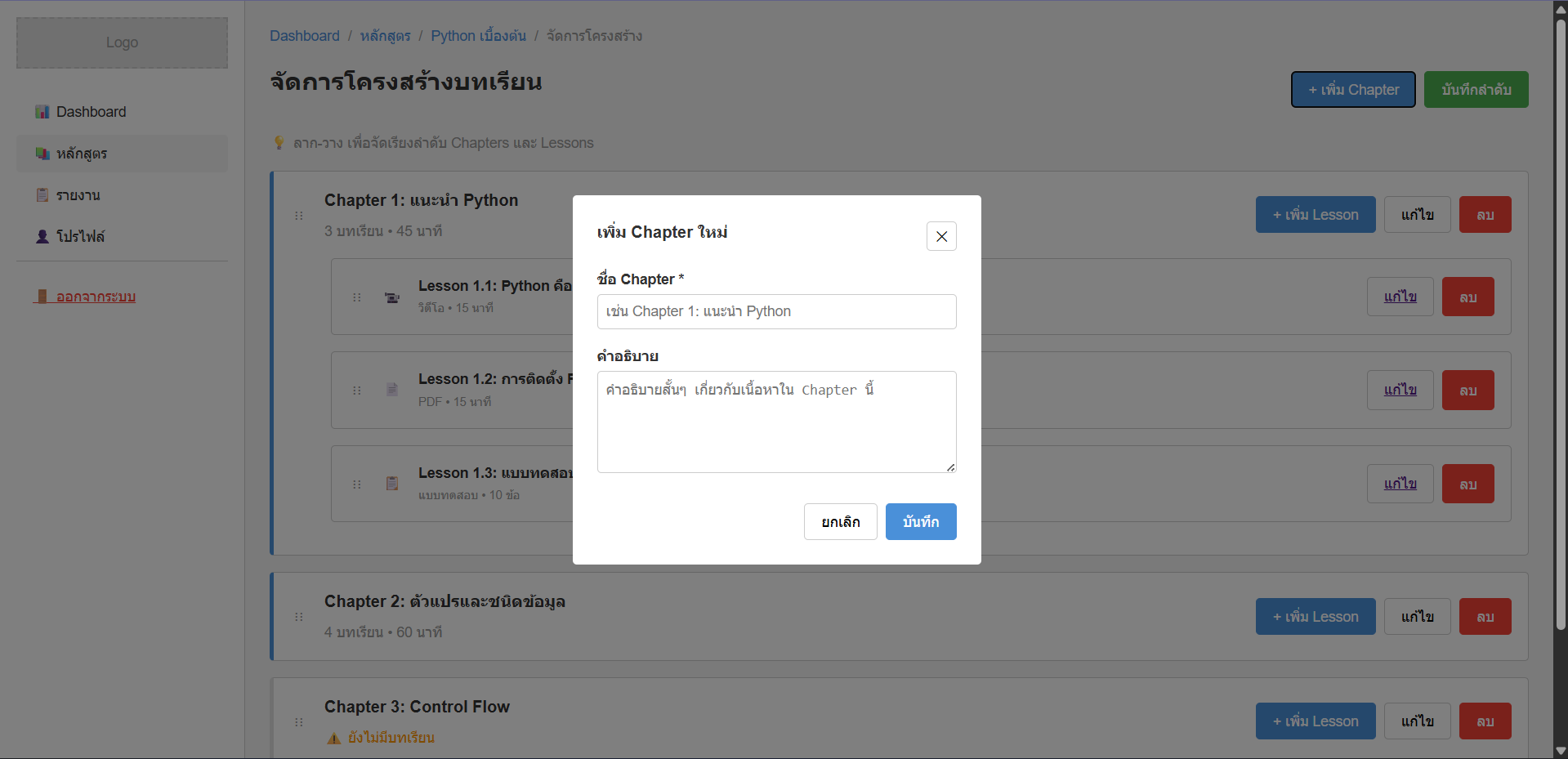This screenshot has height=759, width=1568.
Task: Click the drag handle of Chapter 3
Action: click(x=299, y=721)
